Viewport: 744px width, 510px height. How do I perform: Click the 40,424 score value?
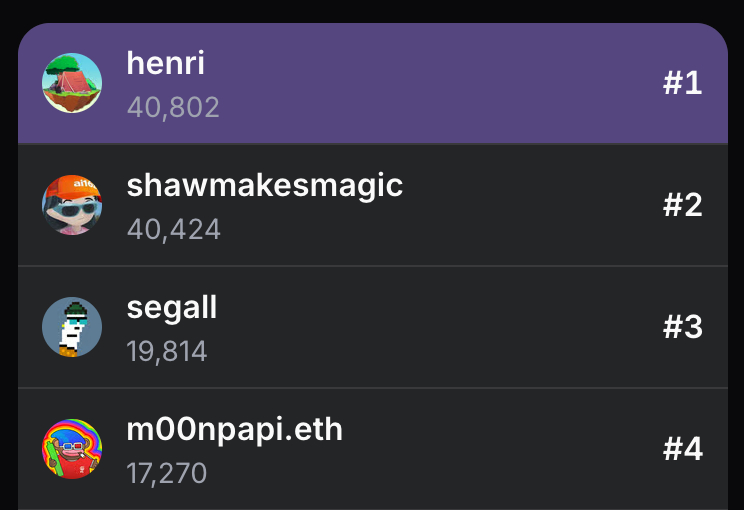173,229
